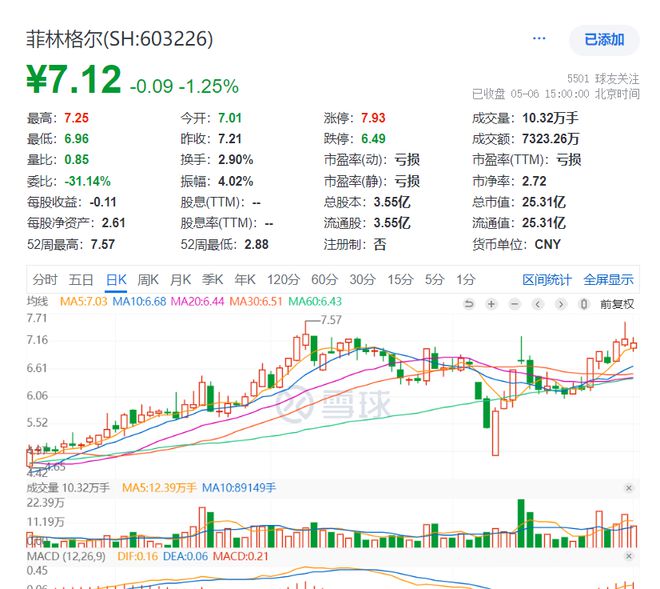660x589 pixels.
Task: Click the MACD:0.21 indicator value
Action: point(241,556)
